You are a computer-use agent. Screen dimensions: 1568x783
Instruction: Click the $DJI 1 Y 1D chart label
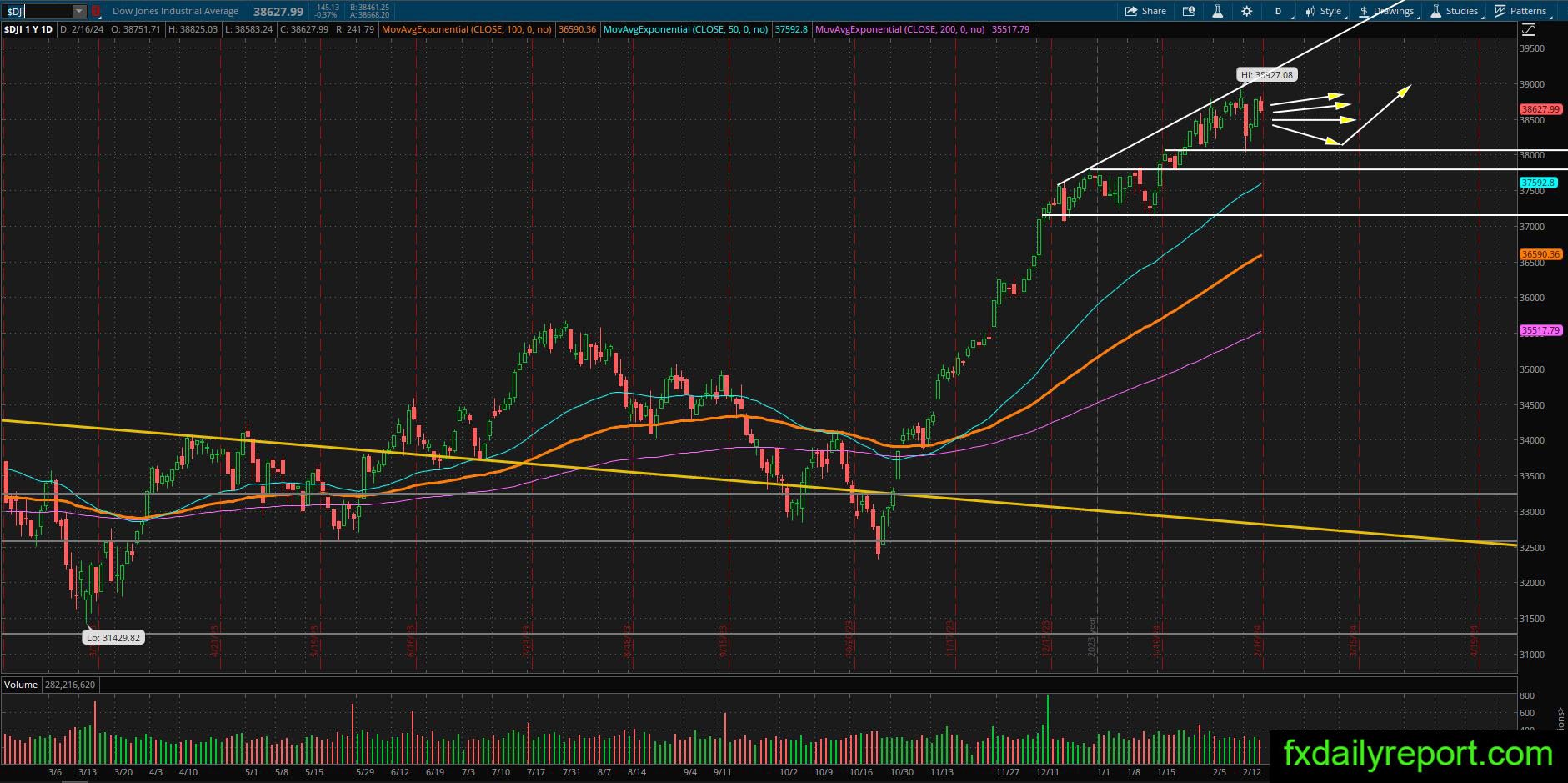(x=28, y=29)
